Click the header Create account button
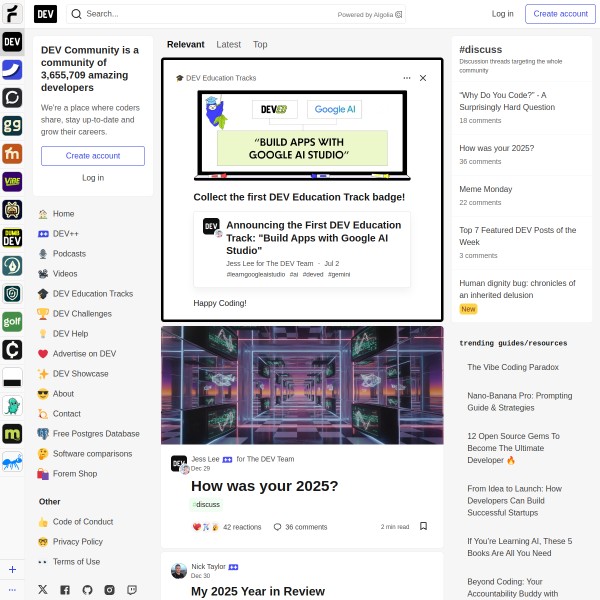 [x=560, y=14]
